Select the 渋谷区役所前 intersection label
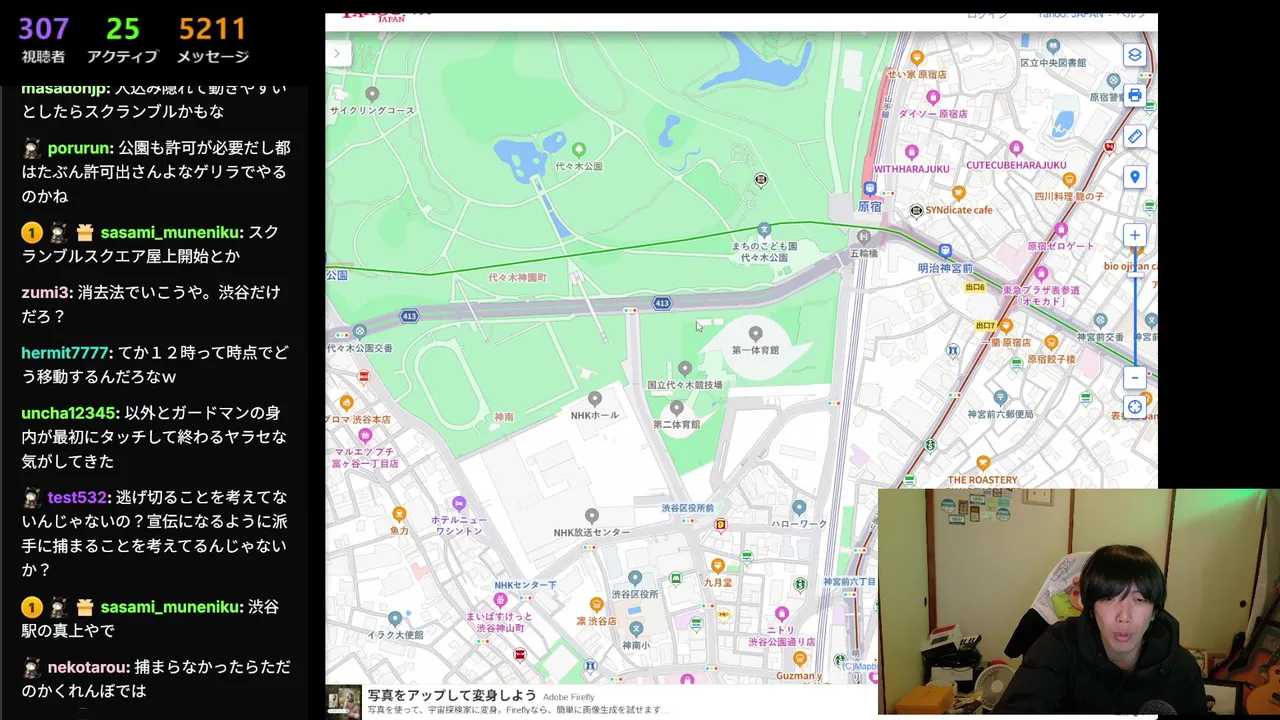This screenshot has height=720, width=1280. pos(688,508)
